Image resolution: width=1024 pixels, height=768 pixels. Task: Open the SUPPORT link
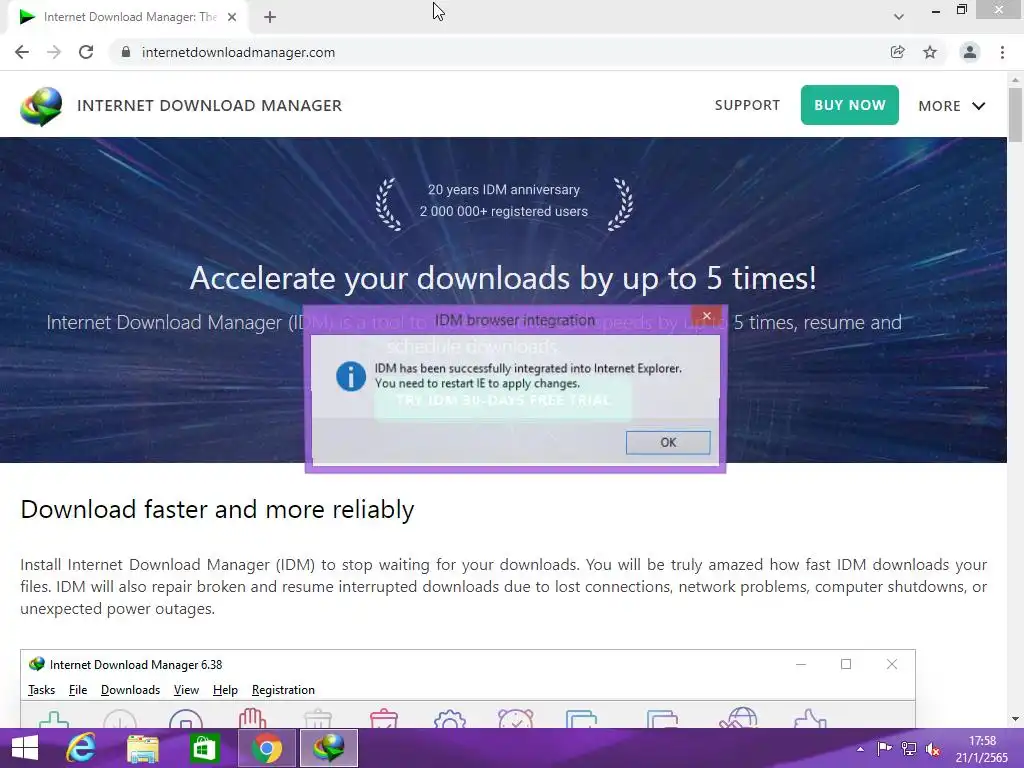[x=747, y=105]
